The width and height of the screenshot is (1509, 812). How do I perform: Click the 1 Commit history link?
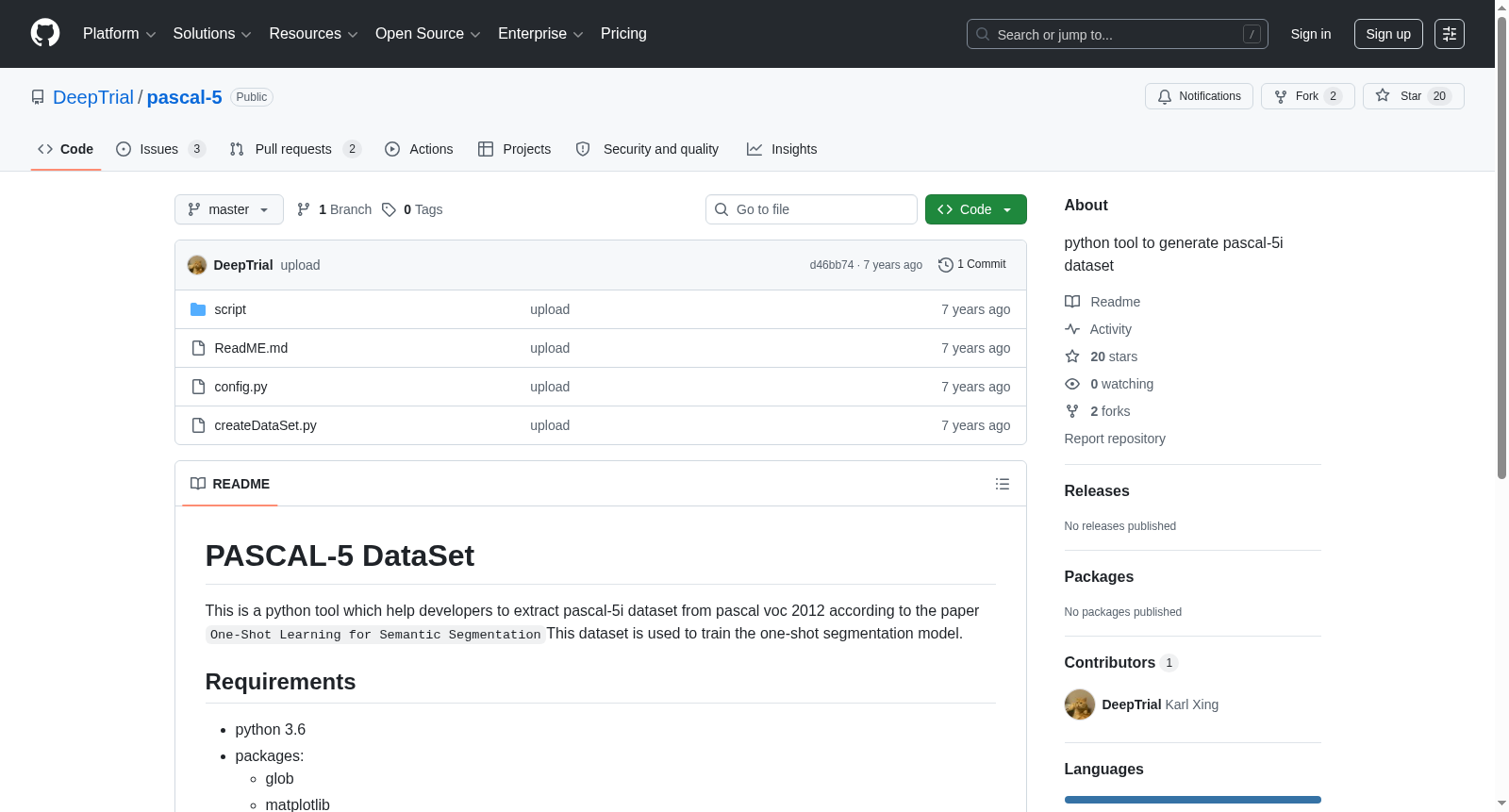tap(972, 265)
